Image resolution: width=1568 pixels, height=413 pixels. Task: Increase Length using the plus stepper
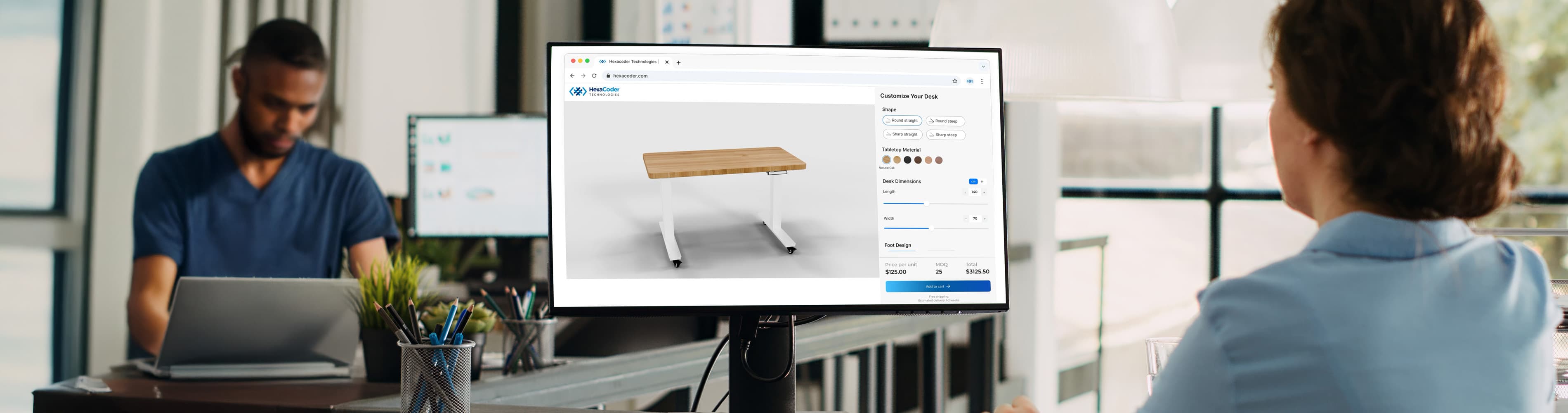pos(984,192)
